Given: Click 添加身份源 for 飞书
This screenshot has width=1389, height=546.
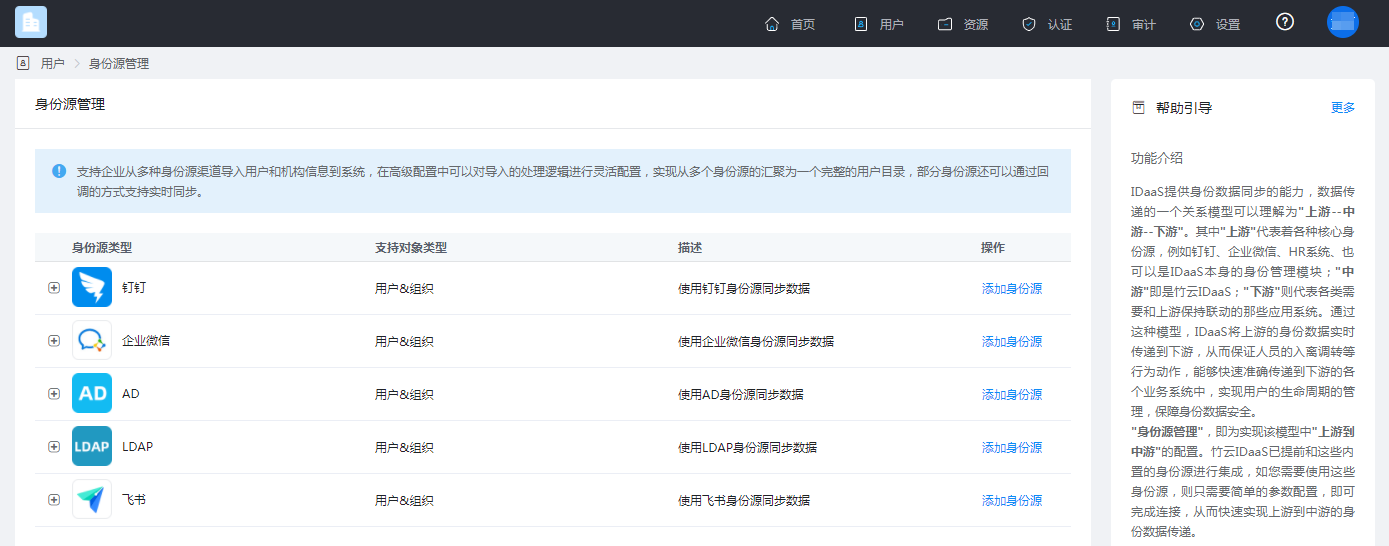Looking at the screenshot, I should click(1012, 501).
